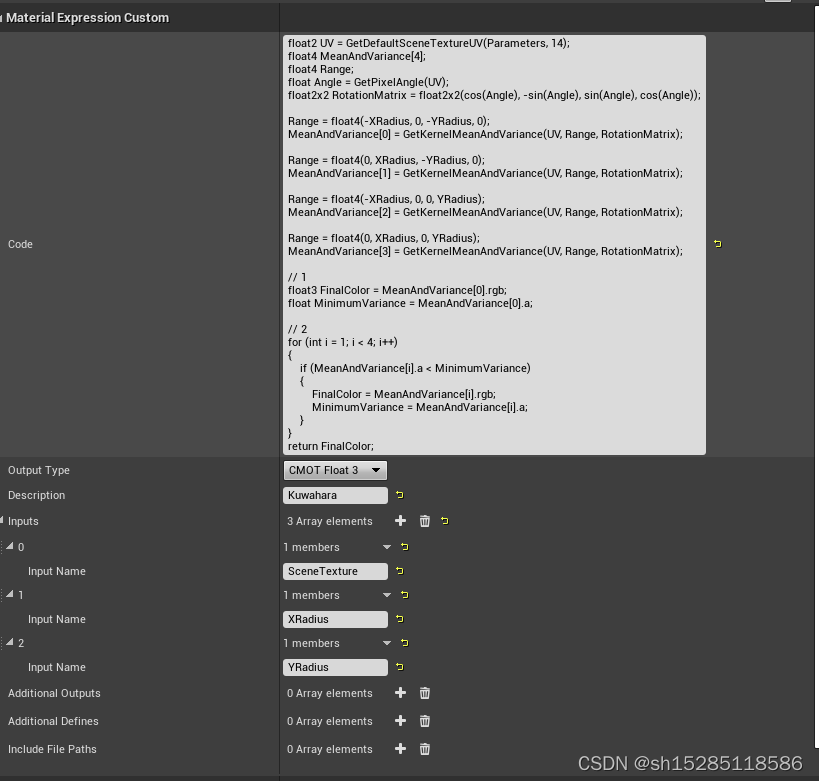Reset the SceneTexture input name

point(400,571)
